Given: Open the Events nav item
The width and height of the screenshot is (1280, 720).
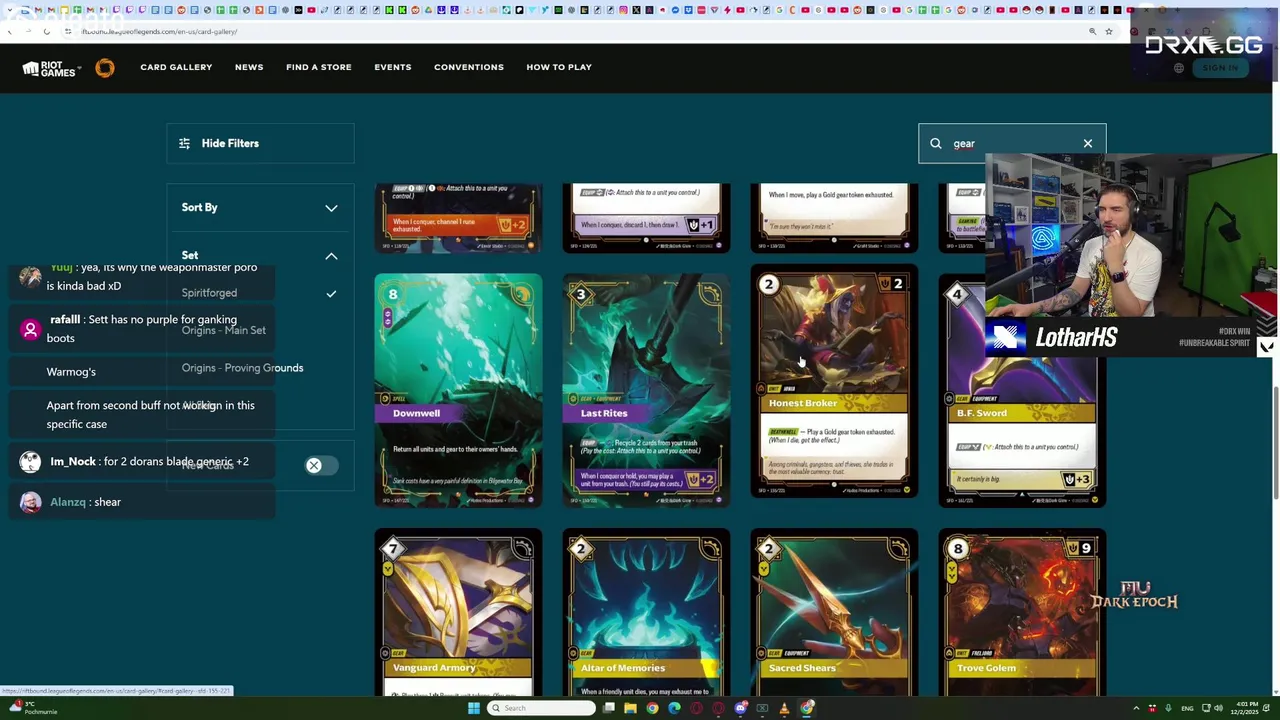Looking at the screenshot, I should pos(393,67).
